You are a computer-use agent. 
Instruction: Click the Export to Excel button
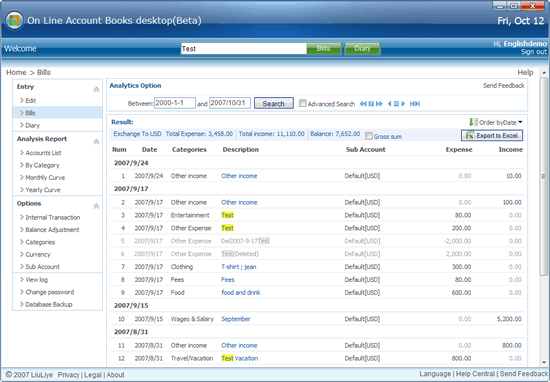pyautogui.click(x=492, y=135)
